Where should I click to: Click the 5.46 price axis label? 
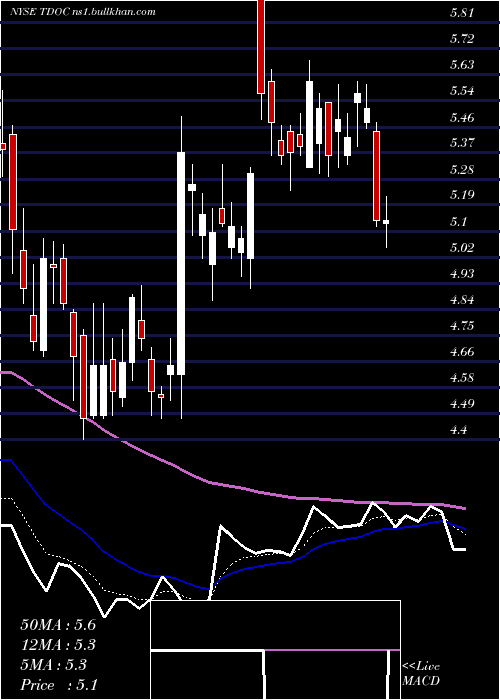point(462,117)
